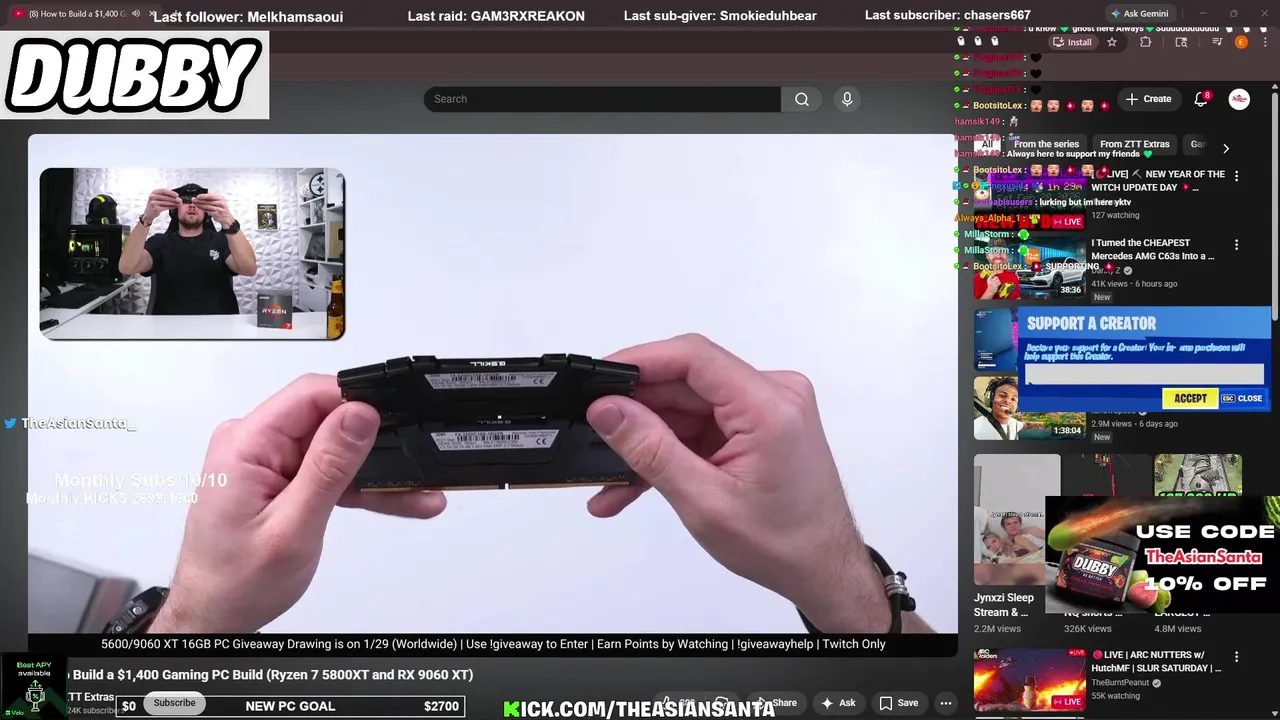The width and height of the screenshot is (1280, 720).
Task: Open I Turned the CHEAPEST Mercedes title
Action: click(x=1153, y=249)
